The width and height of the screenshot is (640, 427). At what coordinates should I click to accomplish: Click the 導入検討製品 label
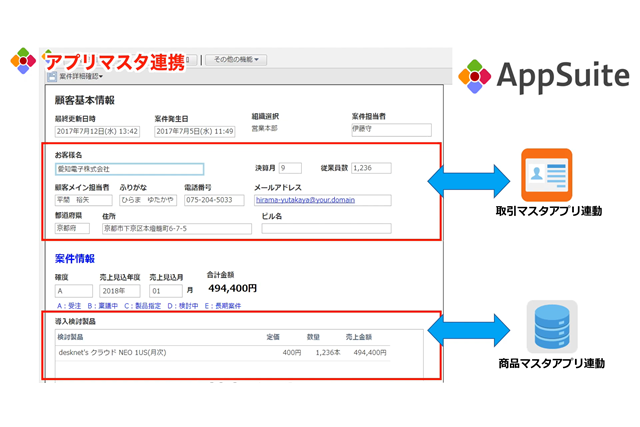tap(76, 322)
